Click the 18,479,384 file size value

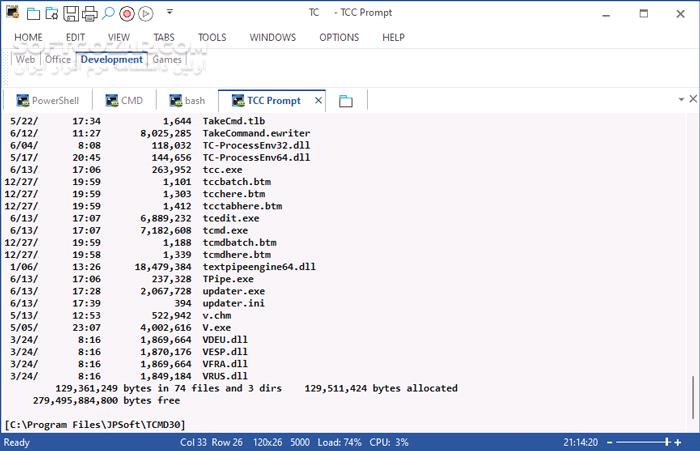click(163, 267)
